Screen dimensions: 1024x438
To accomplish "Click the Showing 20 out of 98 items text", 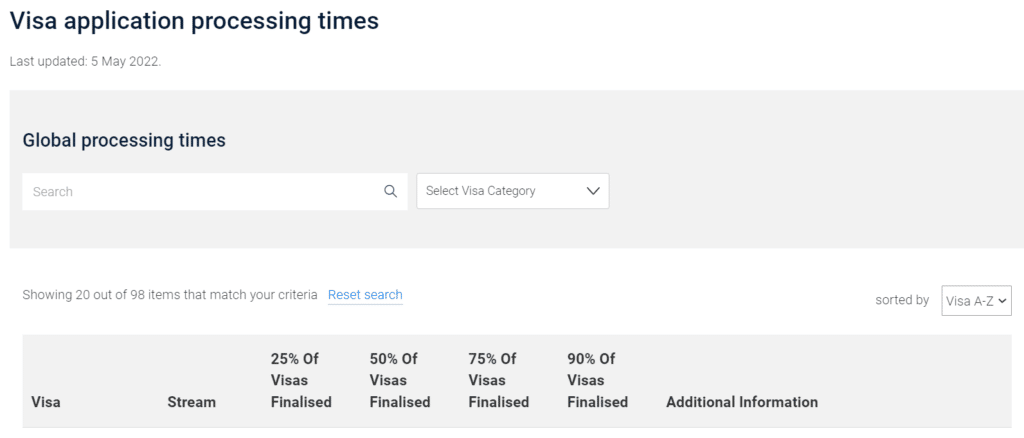I will [170, 295].
